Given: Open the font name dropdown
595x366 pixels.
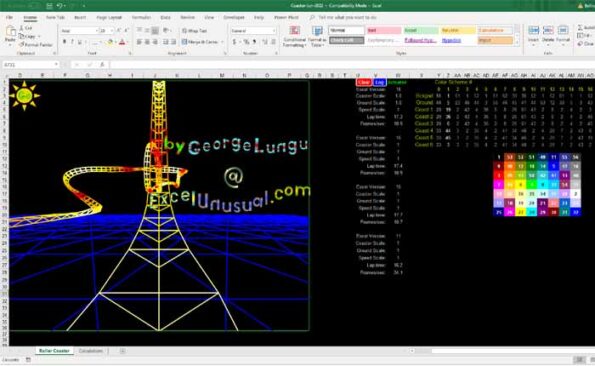Looking at the screenshot, I should coord(96,30).
